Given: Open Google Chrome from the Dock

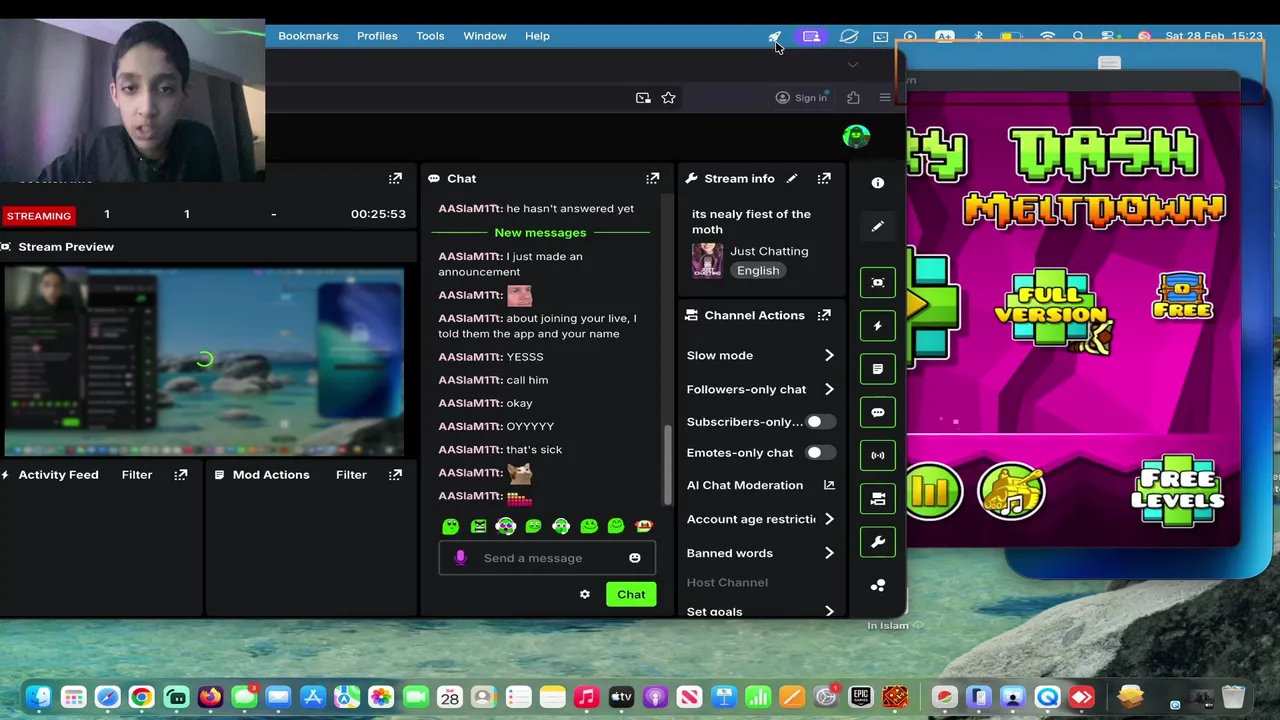Looking at the screenshot, I should 141,697.
